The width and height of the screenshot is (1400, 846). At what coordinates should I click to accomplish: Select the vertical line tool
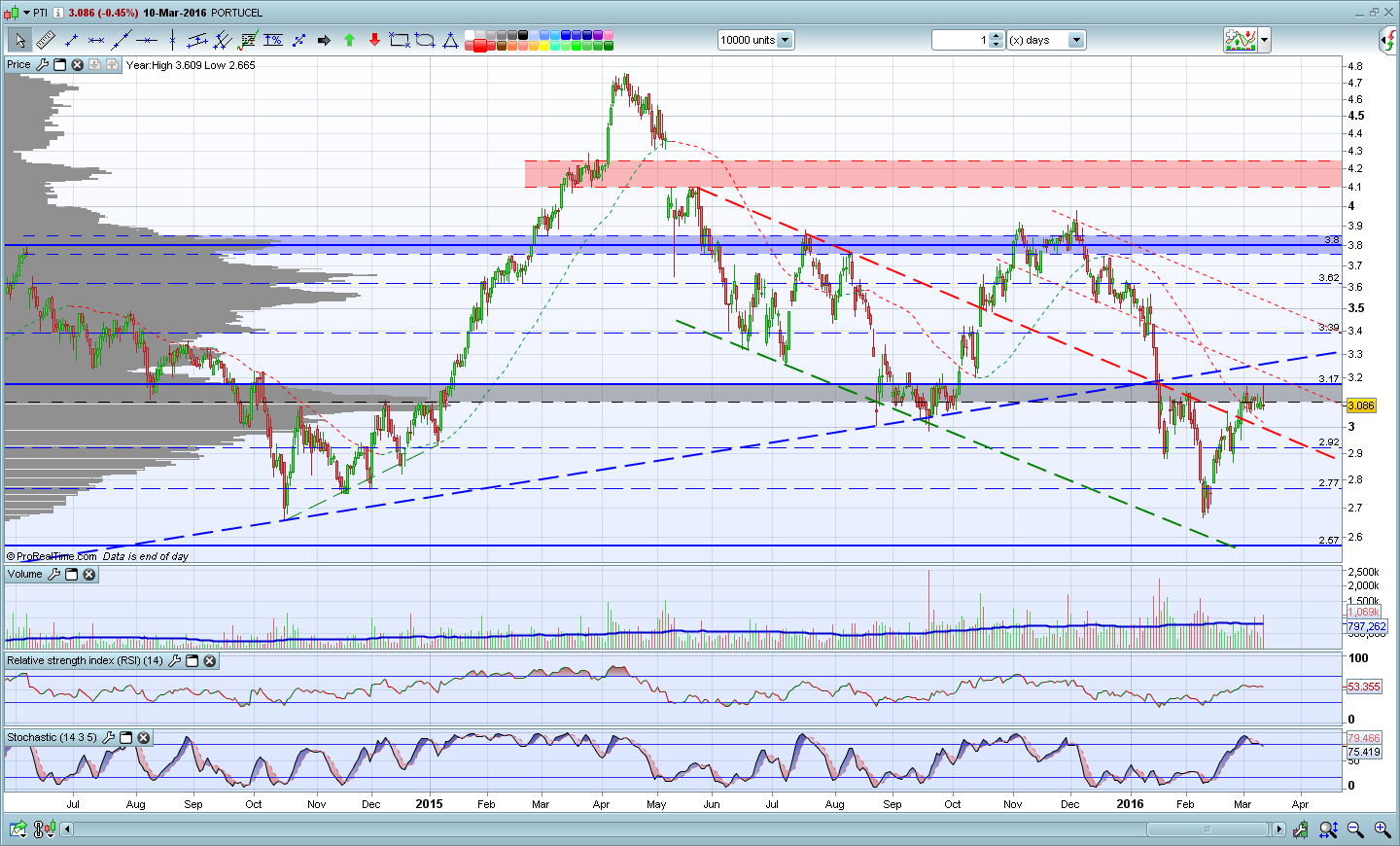(x=172, y=40)
